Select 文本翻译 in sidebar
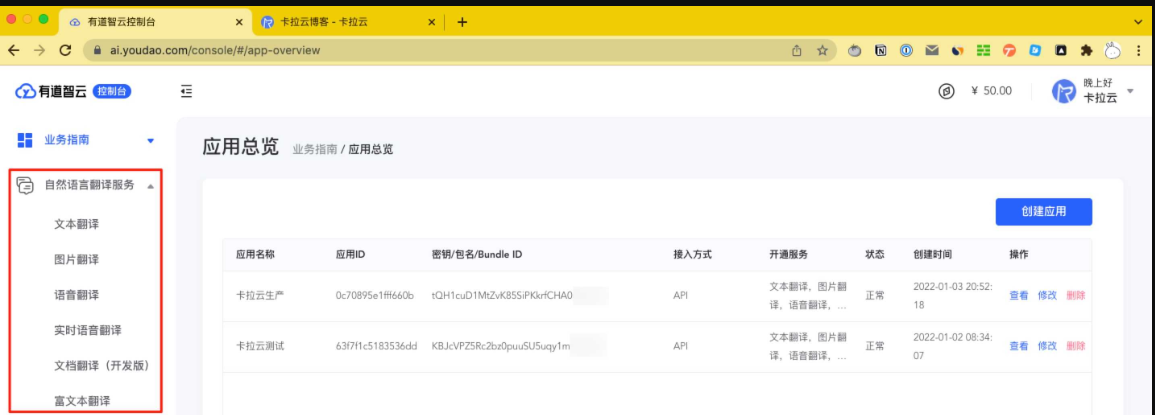The width and height of the screenshot is (1155, 415). [x=77, y=224]
